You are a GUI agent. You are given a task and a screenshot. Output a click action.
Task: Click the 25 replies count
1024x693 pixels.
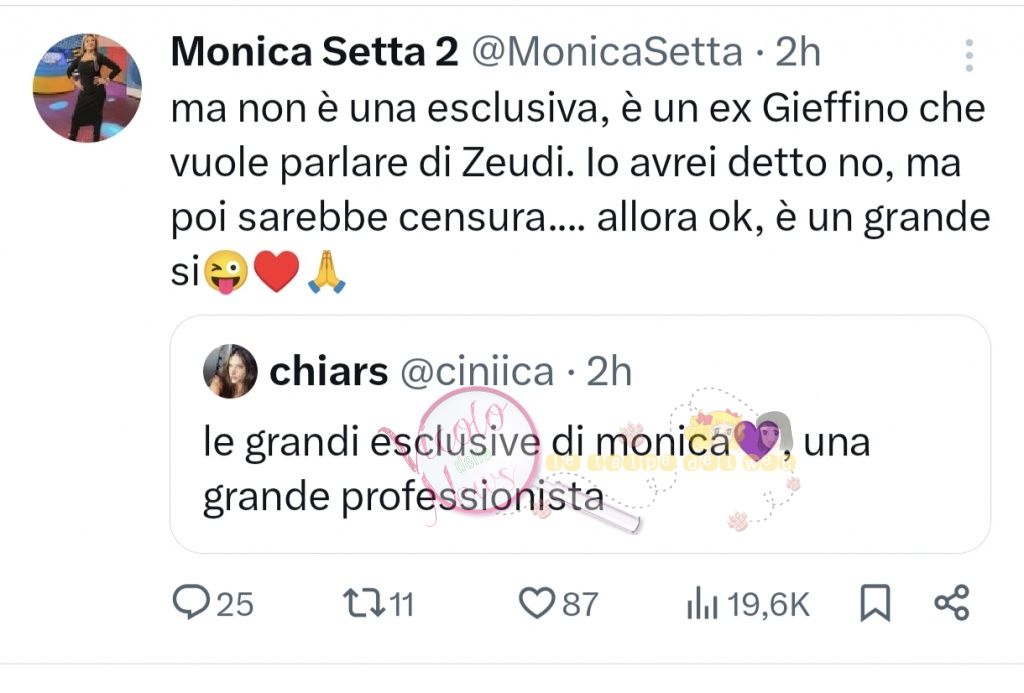click(234, 604)
